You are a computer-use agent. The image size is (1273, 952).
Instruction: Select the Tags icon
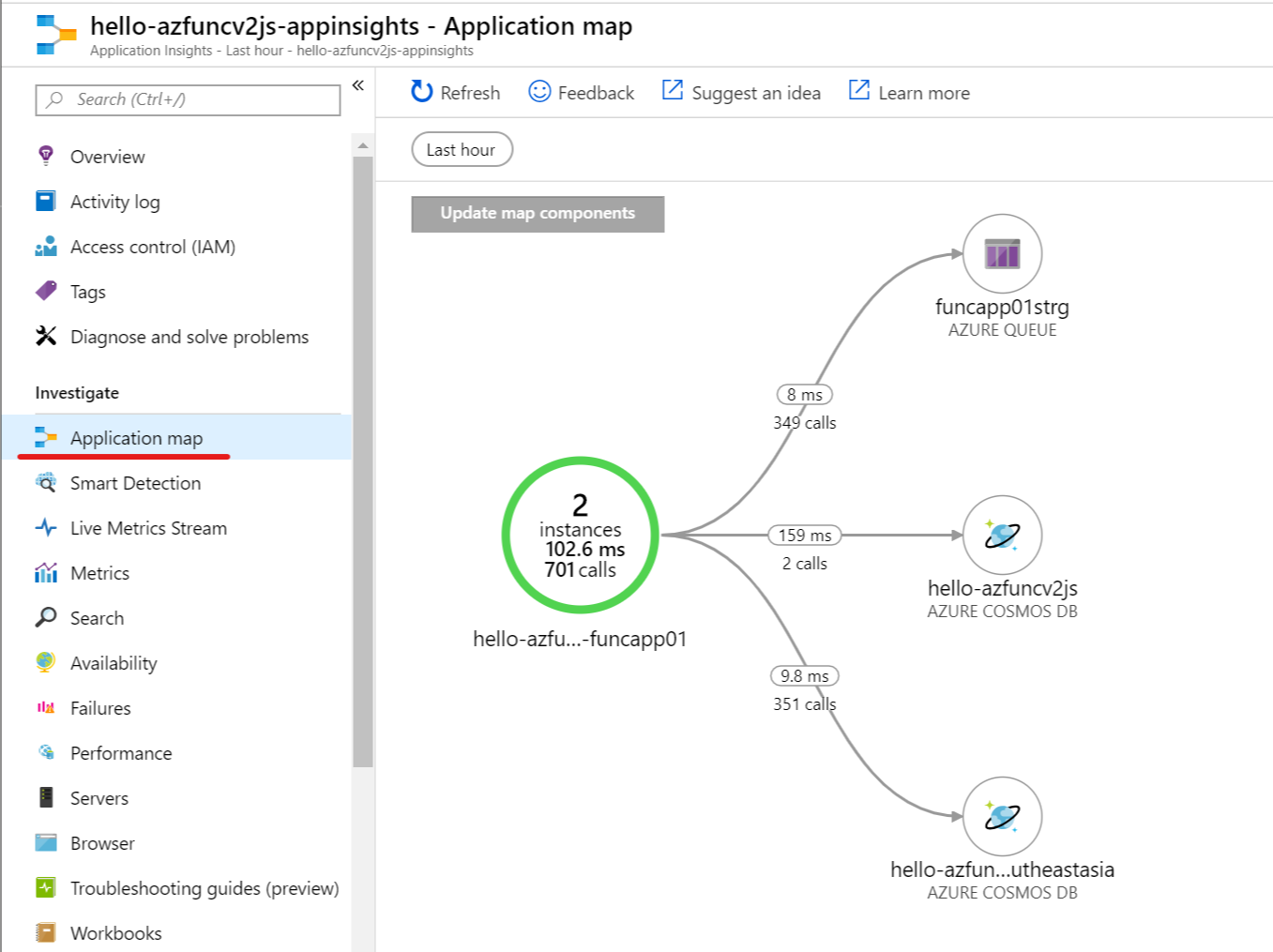[44, 291]
